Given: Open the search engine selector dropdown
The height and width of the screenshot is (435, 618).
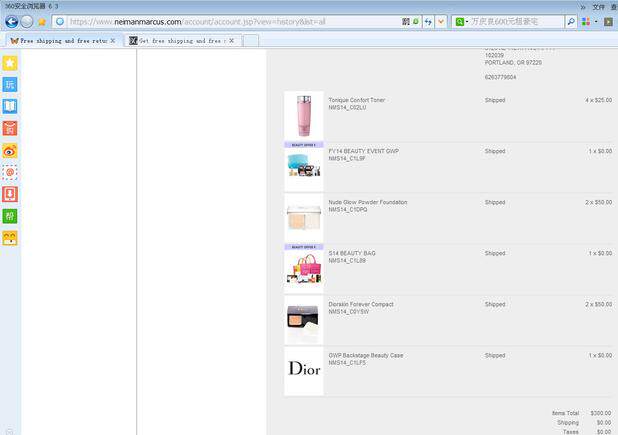Looking at the screenshot, I should pos(462,22).
